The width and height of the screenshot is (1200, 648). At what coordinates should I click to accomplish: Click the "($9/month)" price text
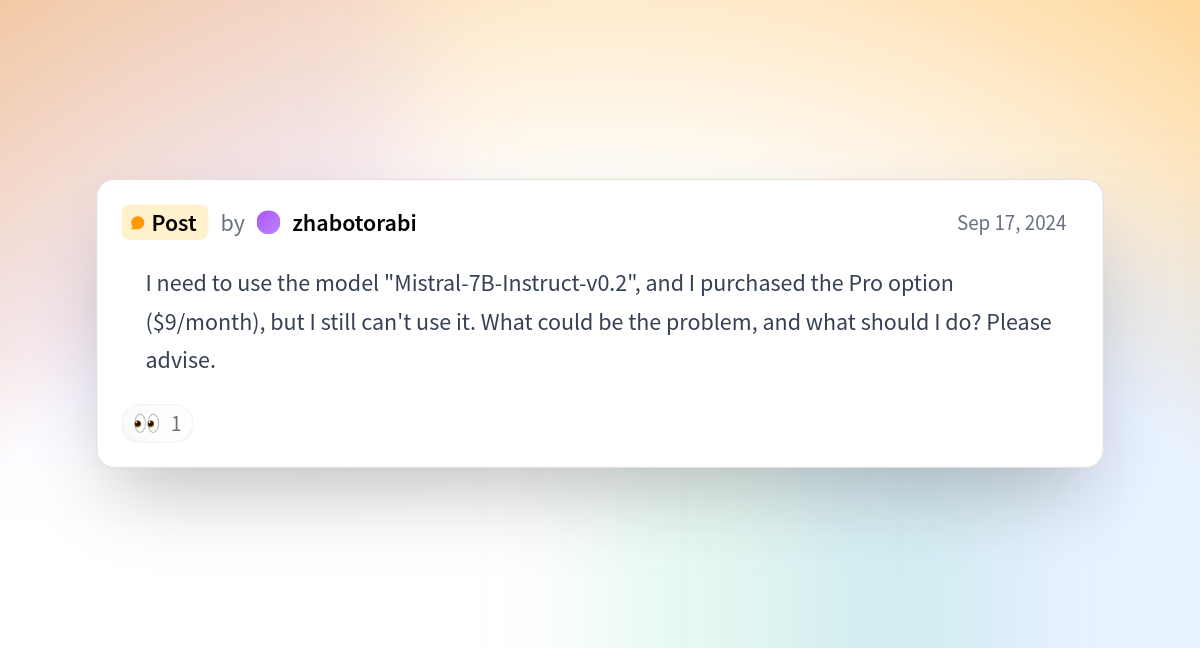tap(205, 322)
